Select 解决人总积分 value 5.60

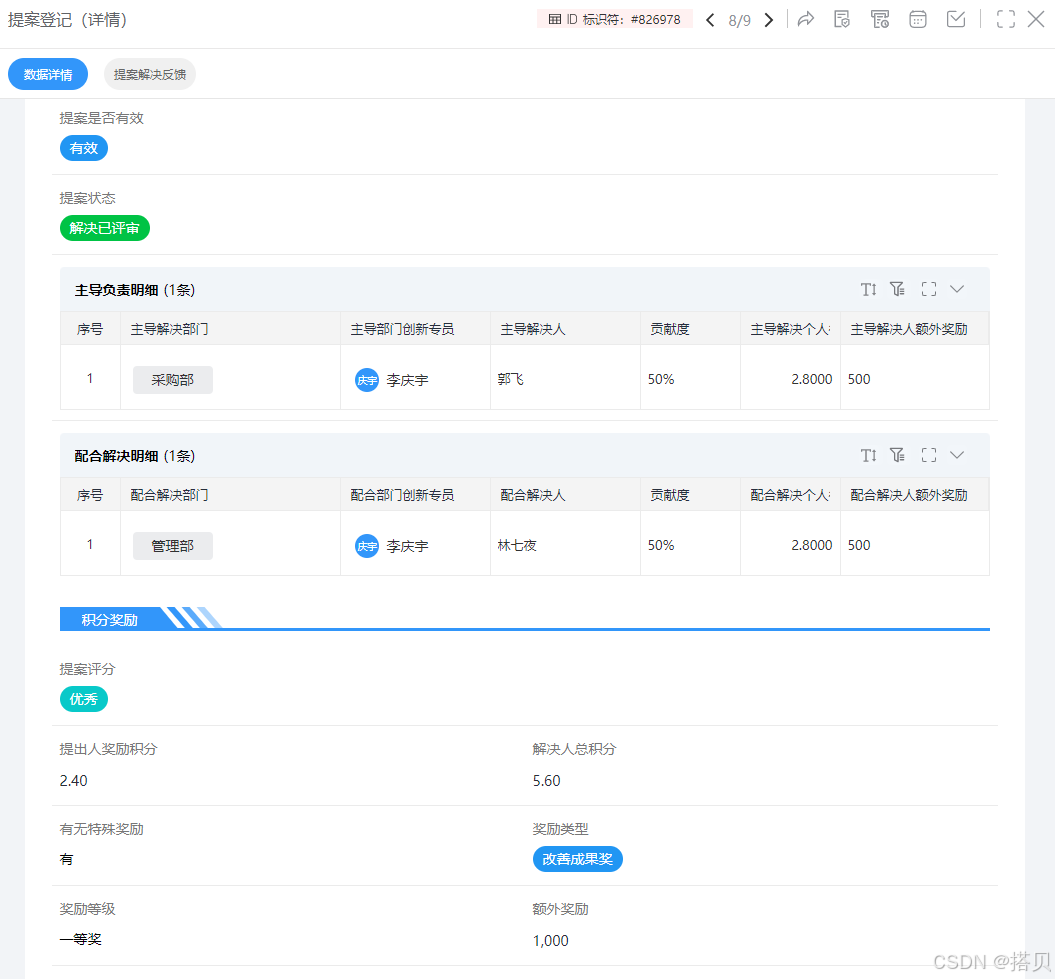[546, 781]
